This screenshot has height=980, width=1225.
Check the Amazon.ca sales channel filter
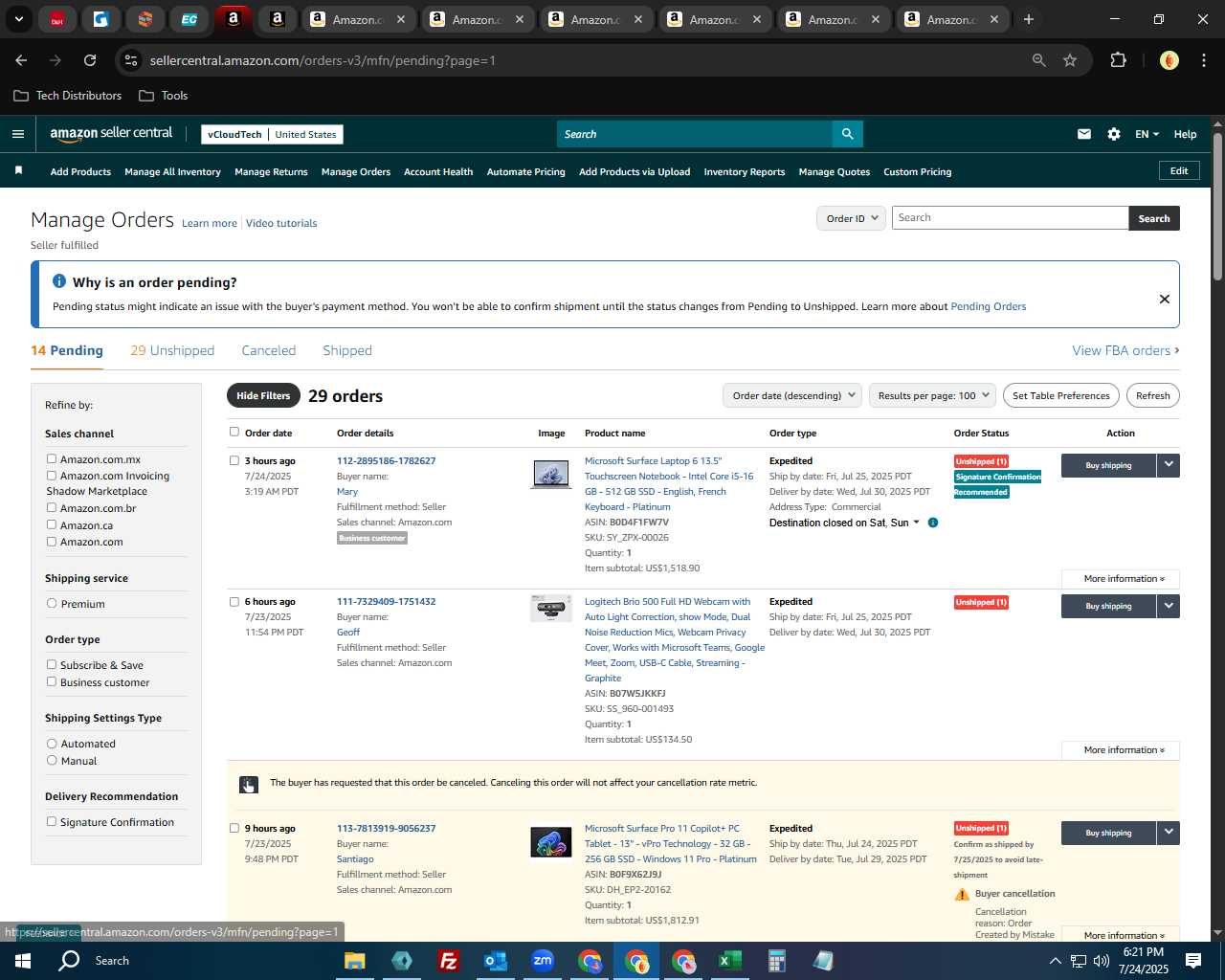52,524
